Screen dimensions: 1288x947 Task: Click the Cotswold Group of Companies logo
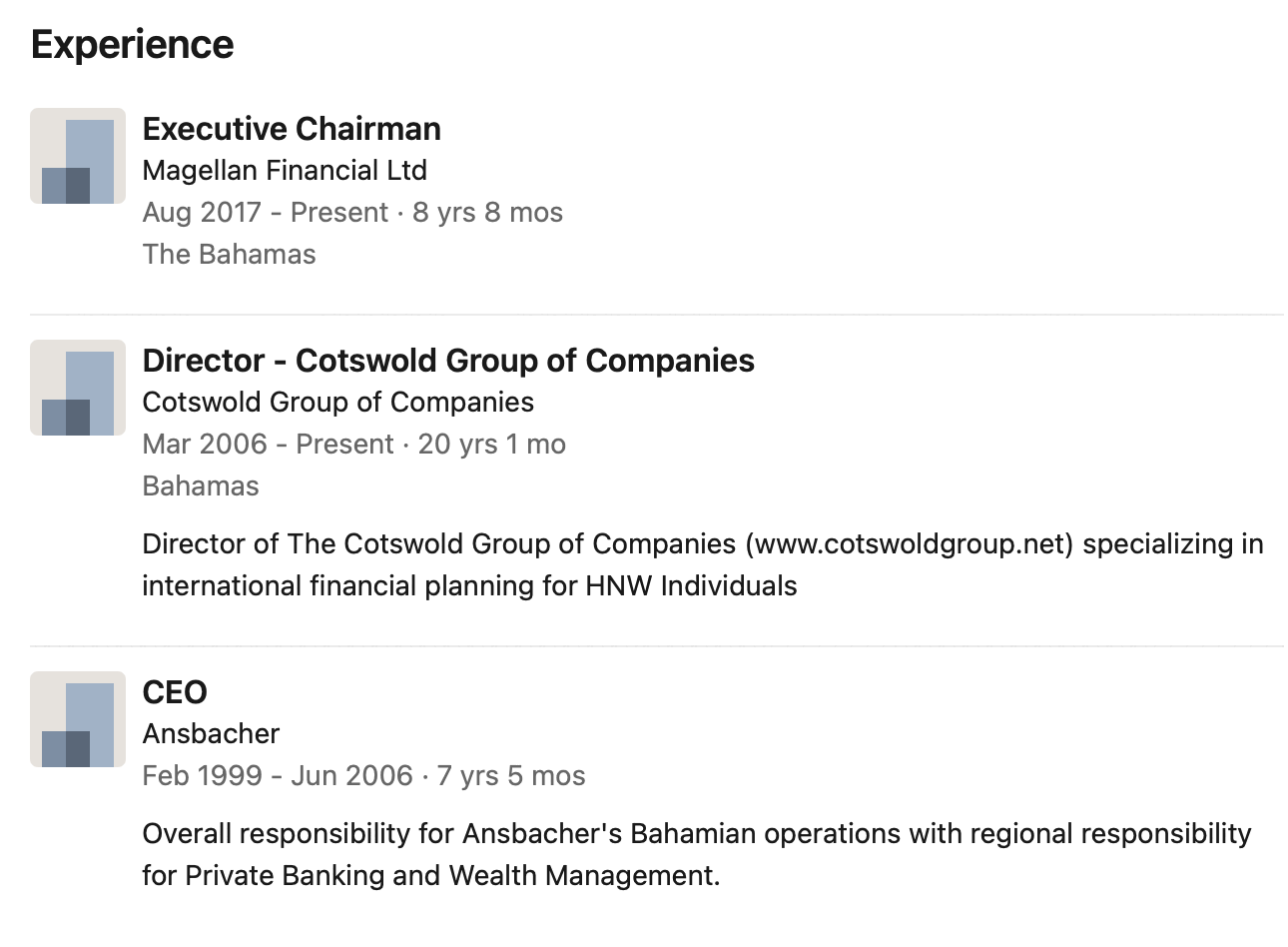(78, 388)
